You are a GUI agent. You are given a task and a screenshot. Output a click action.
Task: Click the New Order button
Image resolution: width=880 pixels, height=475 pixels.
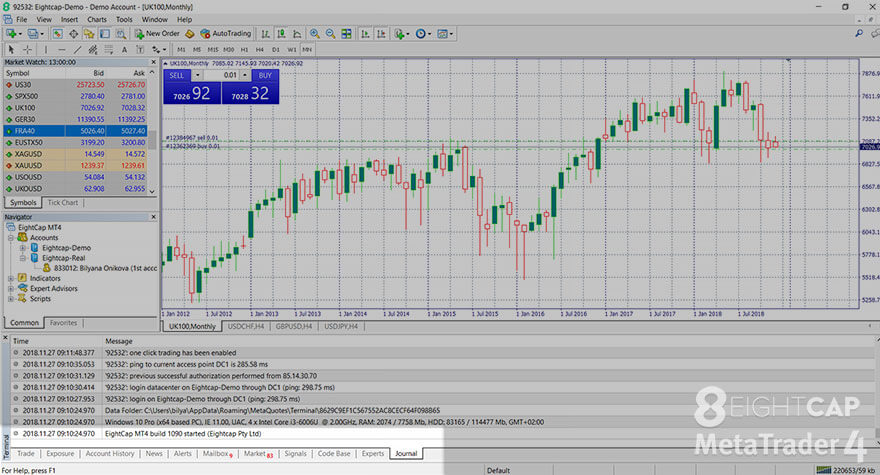157,34
